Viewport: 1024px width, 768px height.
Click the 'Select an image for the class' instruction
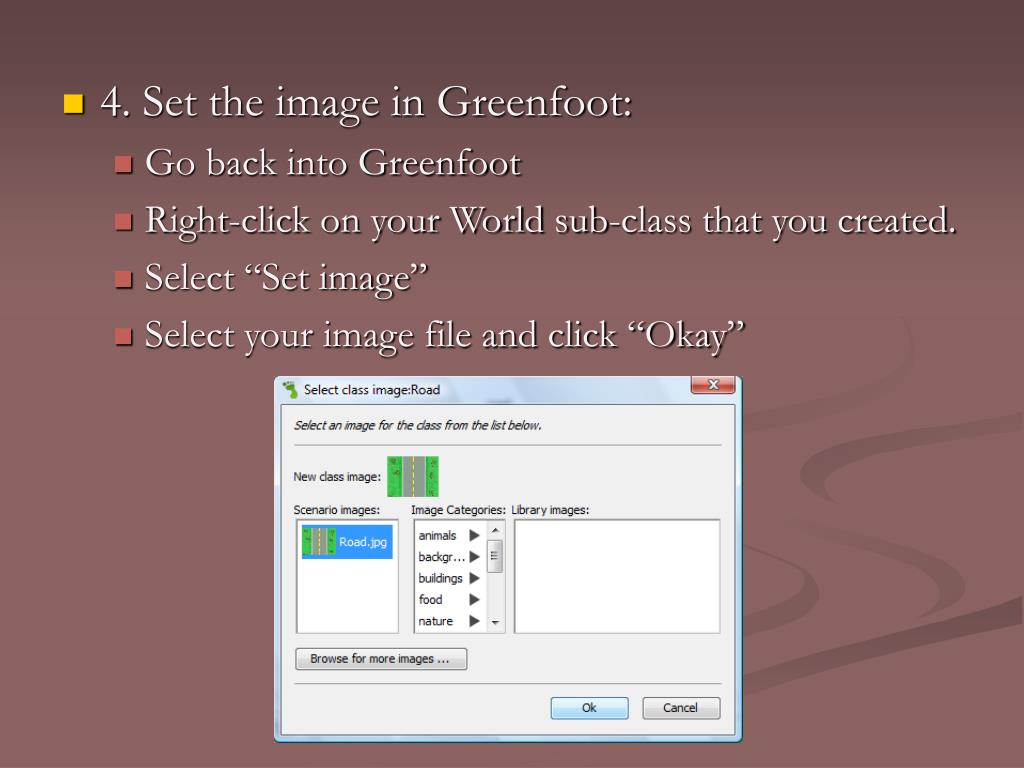[417, 426]
